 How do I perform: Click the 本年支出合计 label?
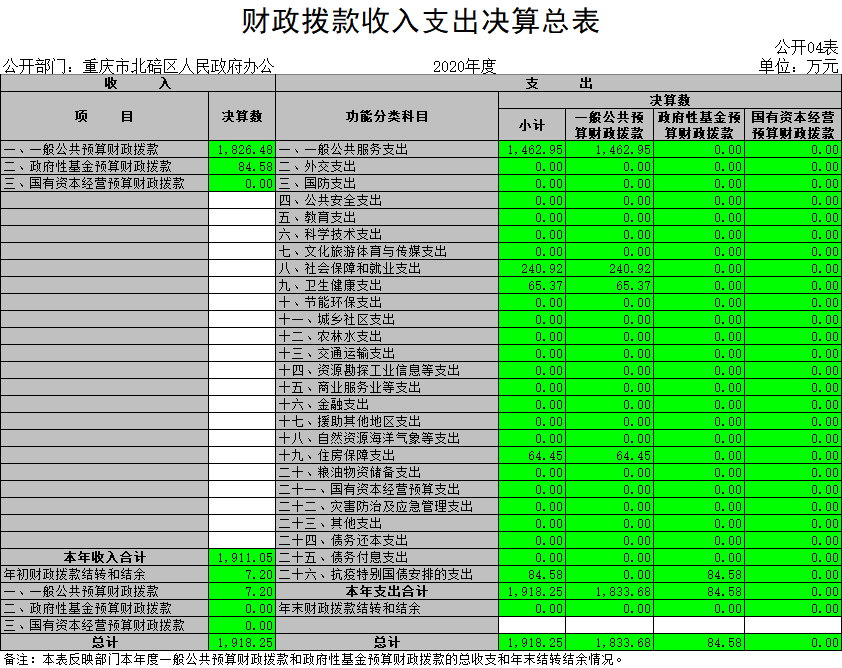point(387,592)
